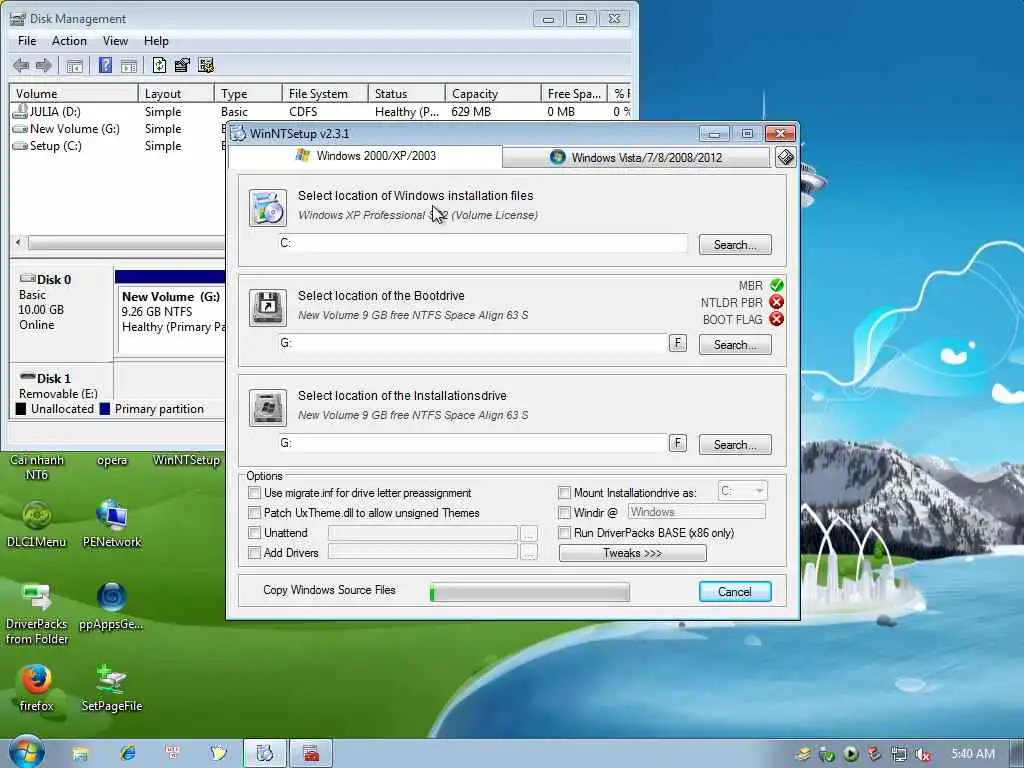Image resolution: width=1024 pixels, height=768 pixels.
Task: Check Mount Installationdrive as option
Action: 564,492
